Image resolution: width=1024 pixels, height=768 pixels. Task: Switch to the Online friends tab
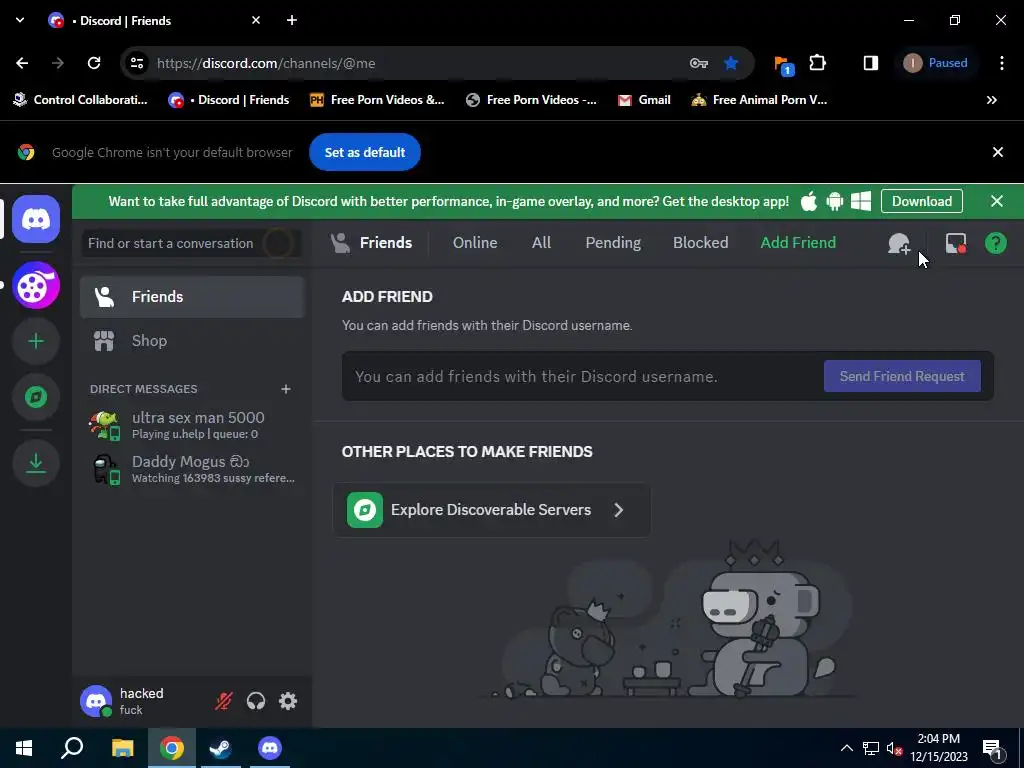(x=475, y=243)
